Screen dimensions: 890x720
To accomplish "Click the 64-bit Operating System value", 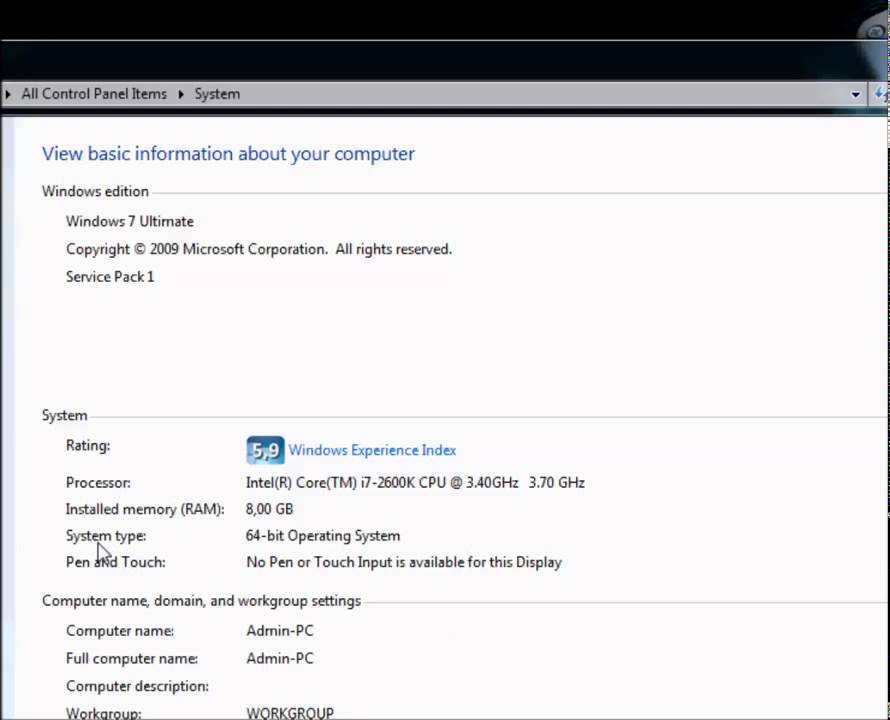I will coord(323,535).
